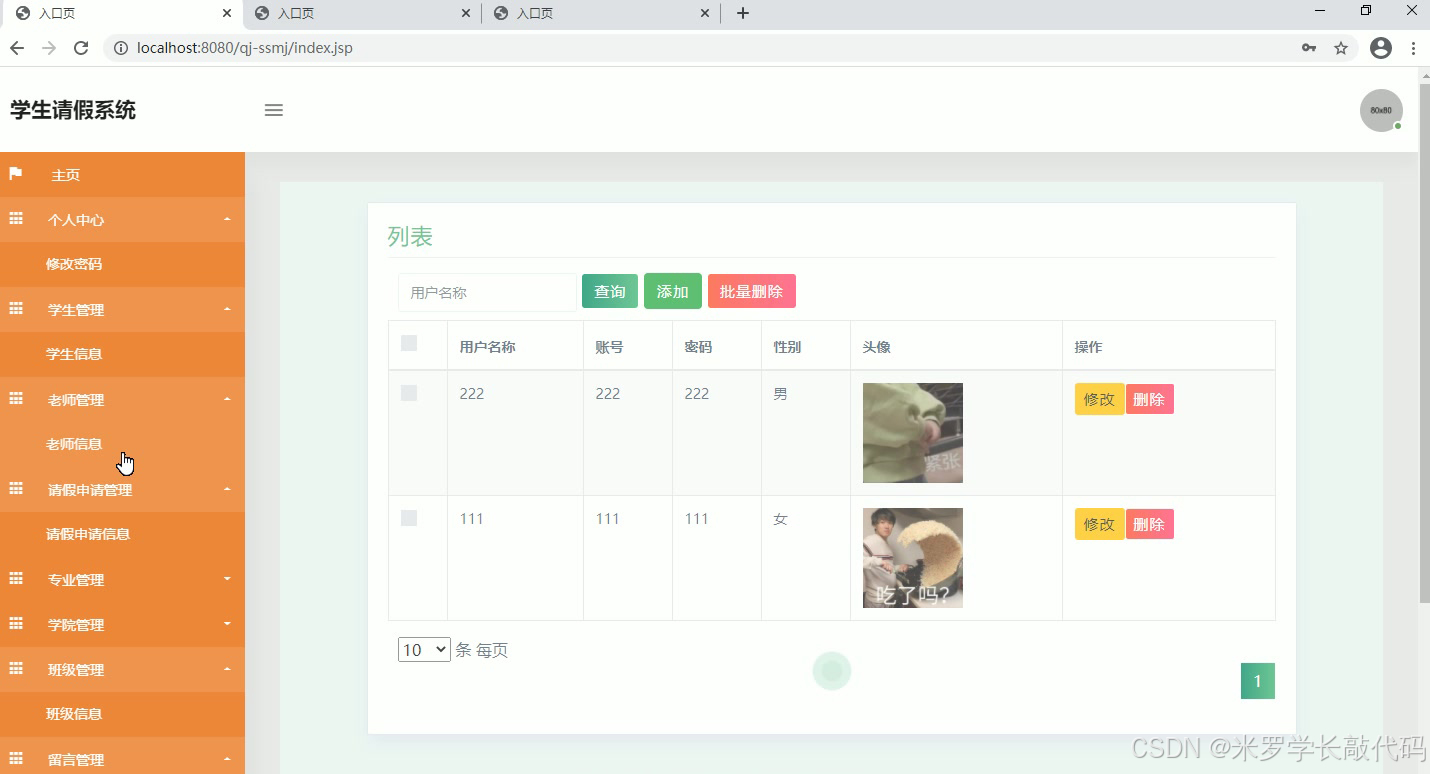Open the per-page count dropdown showing 10
Screen dimensions: 1430x774
tap(423, 649)
